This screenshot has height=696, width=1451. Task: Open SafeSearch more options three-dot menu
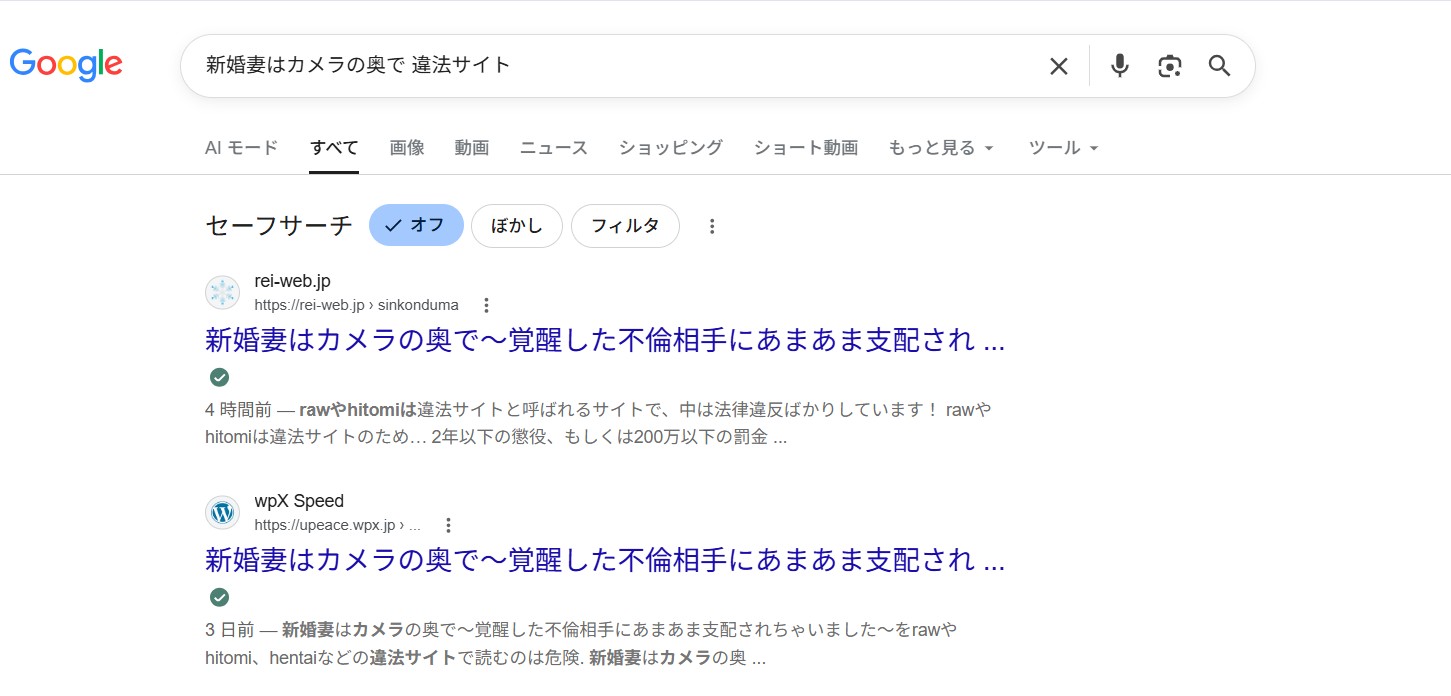coord(712,226)
